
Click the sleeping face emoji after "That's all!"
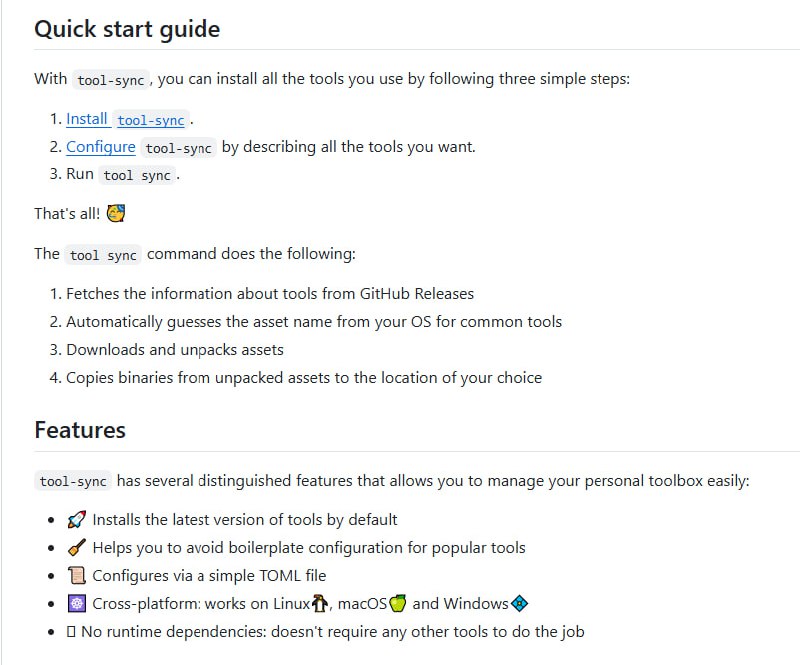pyautogui.click(x=115, y=213)
